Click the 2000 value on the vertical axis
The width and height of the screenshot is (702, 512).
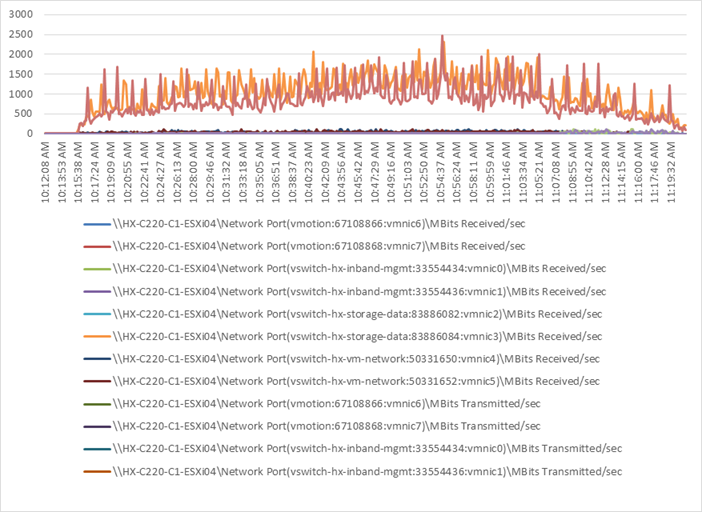(21, 54)
